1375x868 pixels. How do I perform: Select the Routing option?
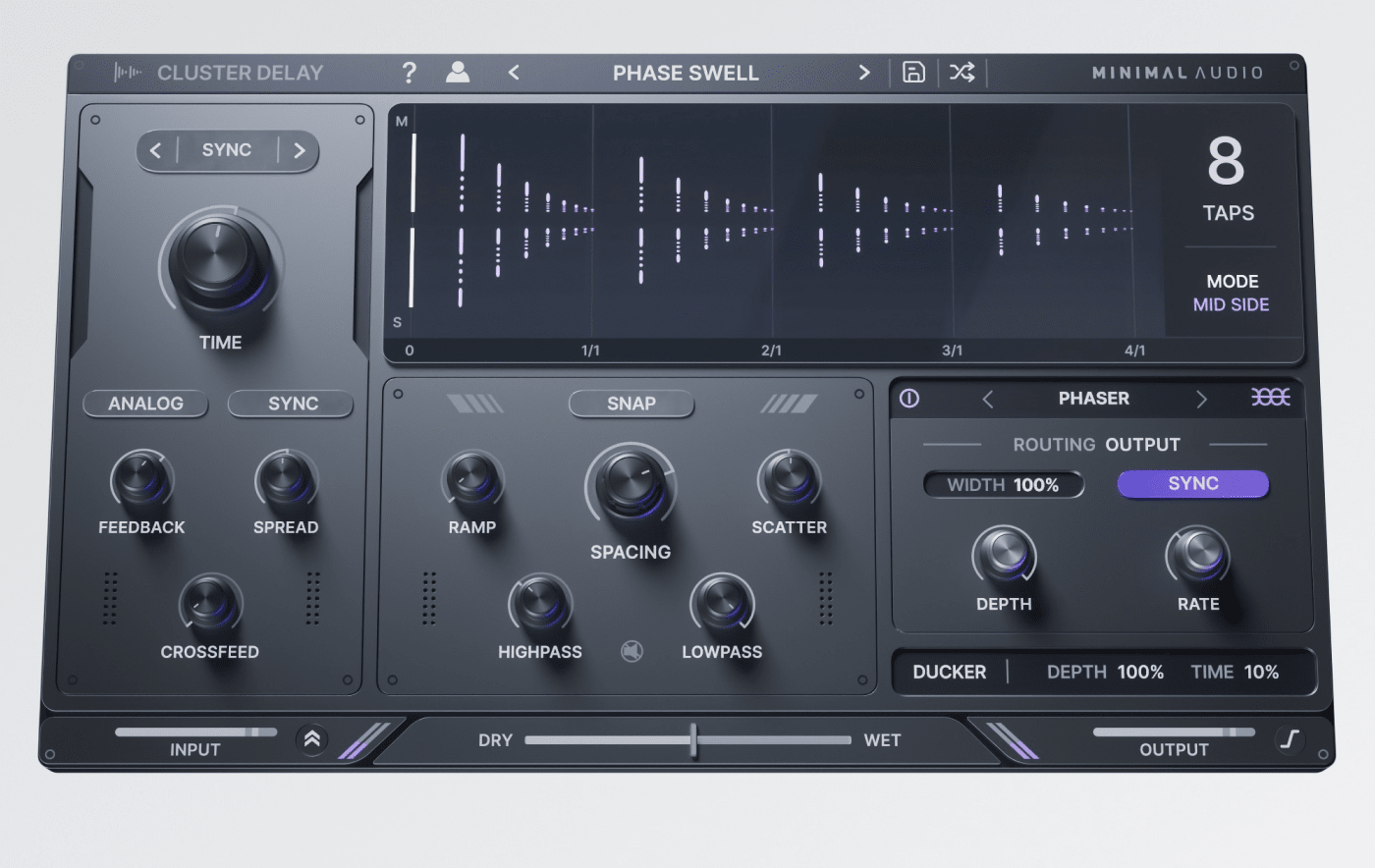pos(1054,445)
